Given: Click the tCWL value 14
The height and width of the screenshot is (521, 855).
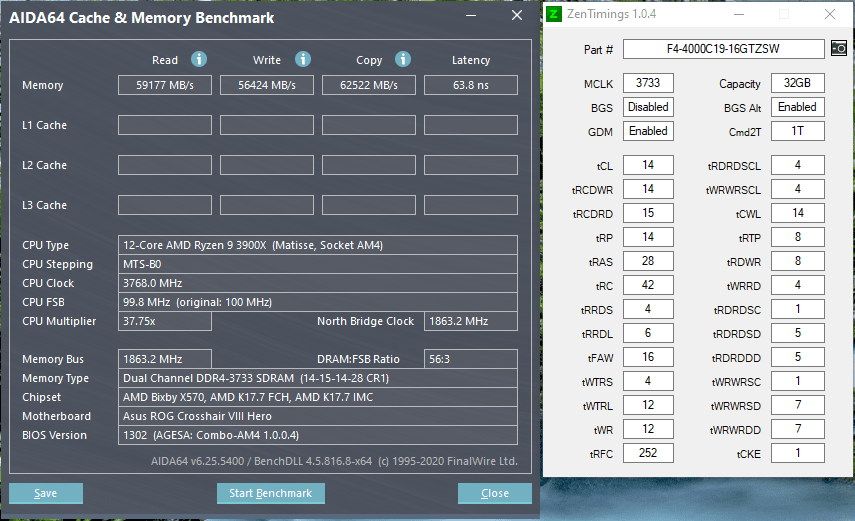Looking at the screenshot, I should [x=798, y=213].
